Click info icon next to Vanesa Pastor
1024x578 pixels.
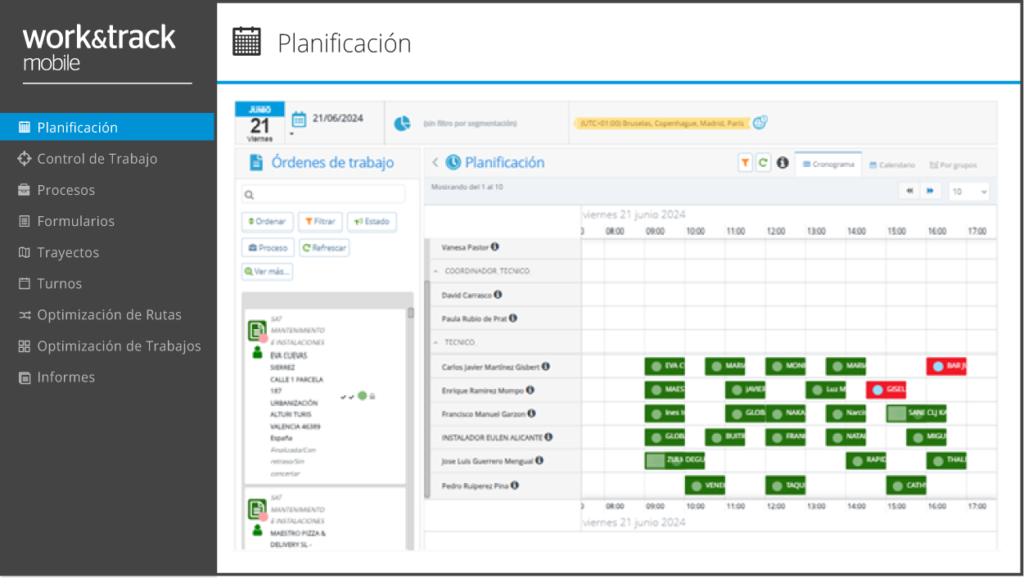(x=495, y=247)
